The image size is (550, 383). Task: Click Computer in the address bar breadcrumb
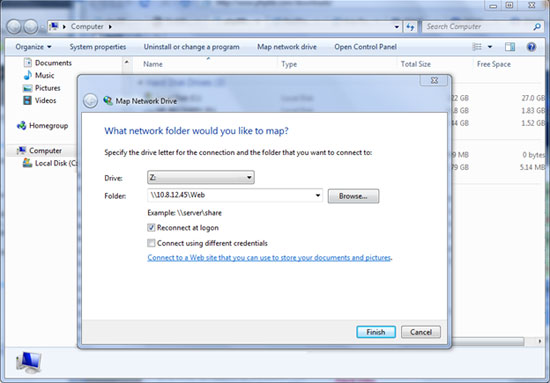pos(87,27)
